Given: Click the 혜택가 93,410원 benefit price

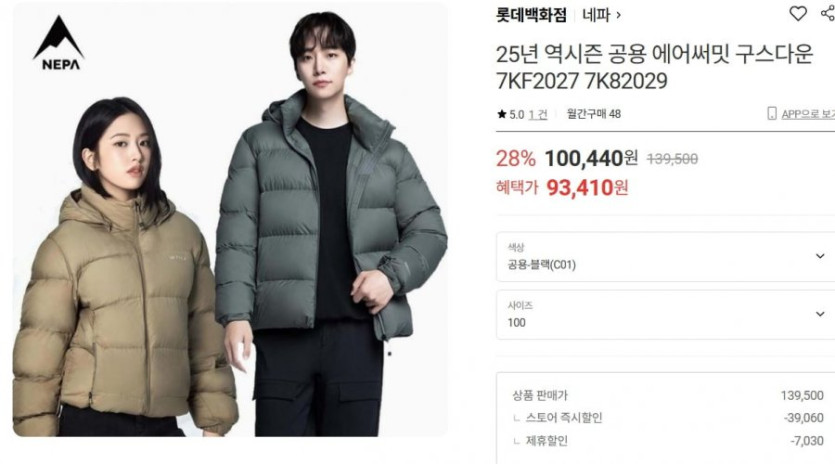Looking at the screenshot, I should point(562,188).
